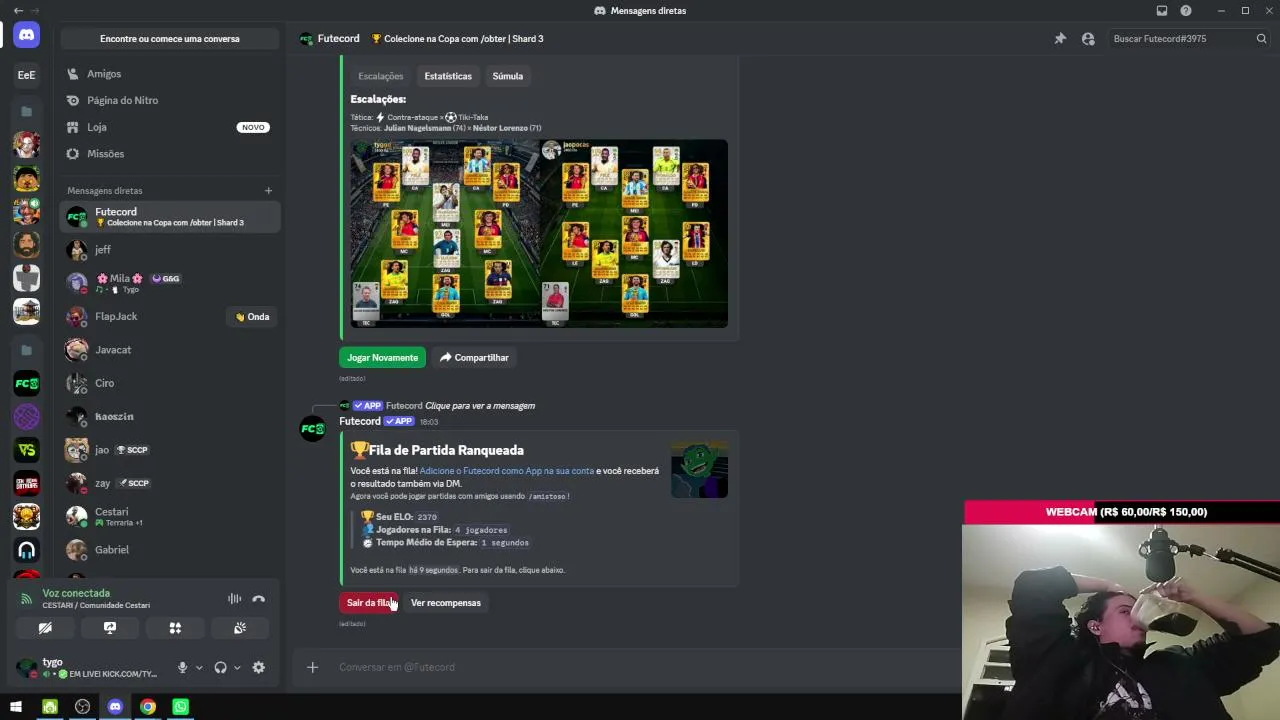The width and height of the screenshot is (1280, 720).
Task: Open the Mila direct message
Action: click(x=170, y=283)
